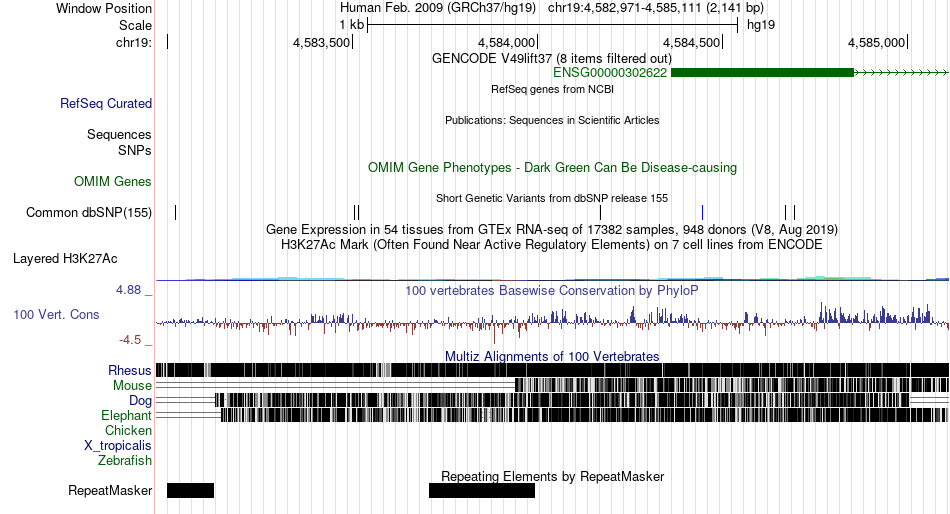Select the Mouse alignment label

pyautogui.click(x=132, y=386)
